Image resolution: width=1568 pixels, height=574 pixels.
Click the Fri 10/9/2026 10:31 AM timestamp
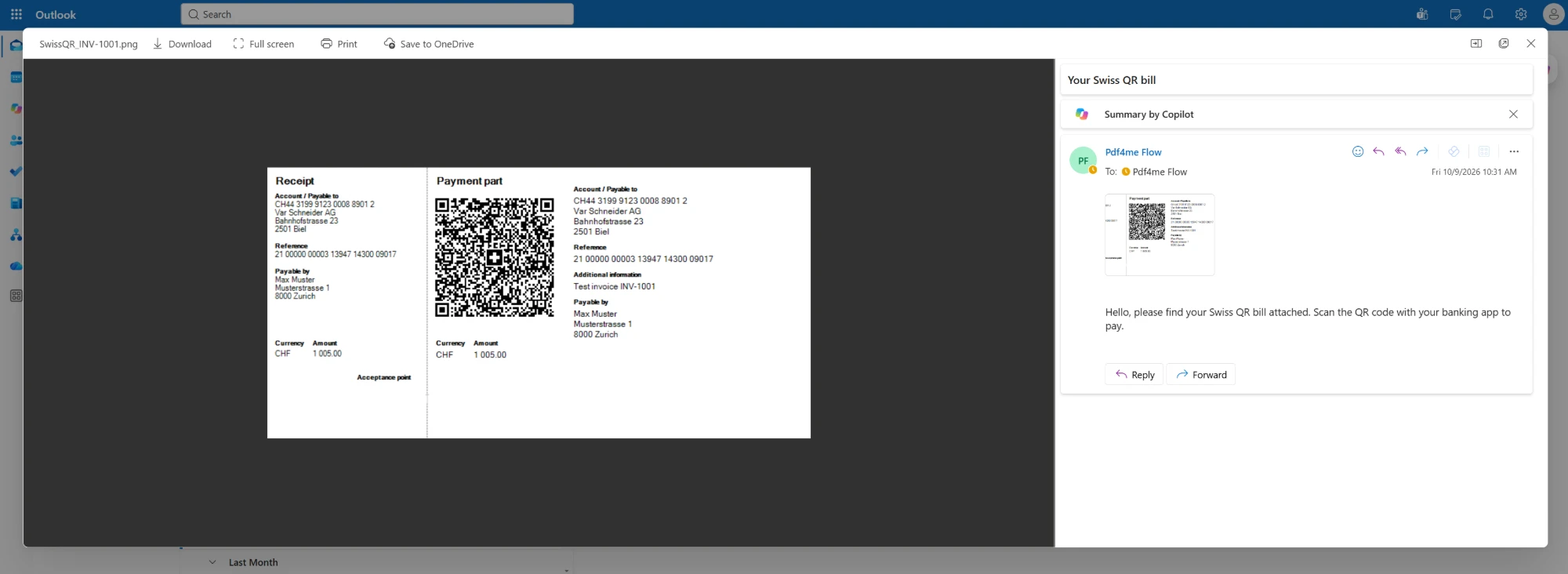point(1474,172)
